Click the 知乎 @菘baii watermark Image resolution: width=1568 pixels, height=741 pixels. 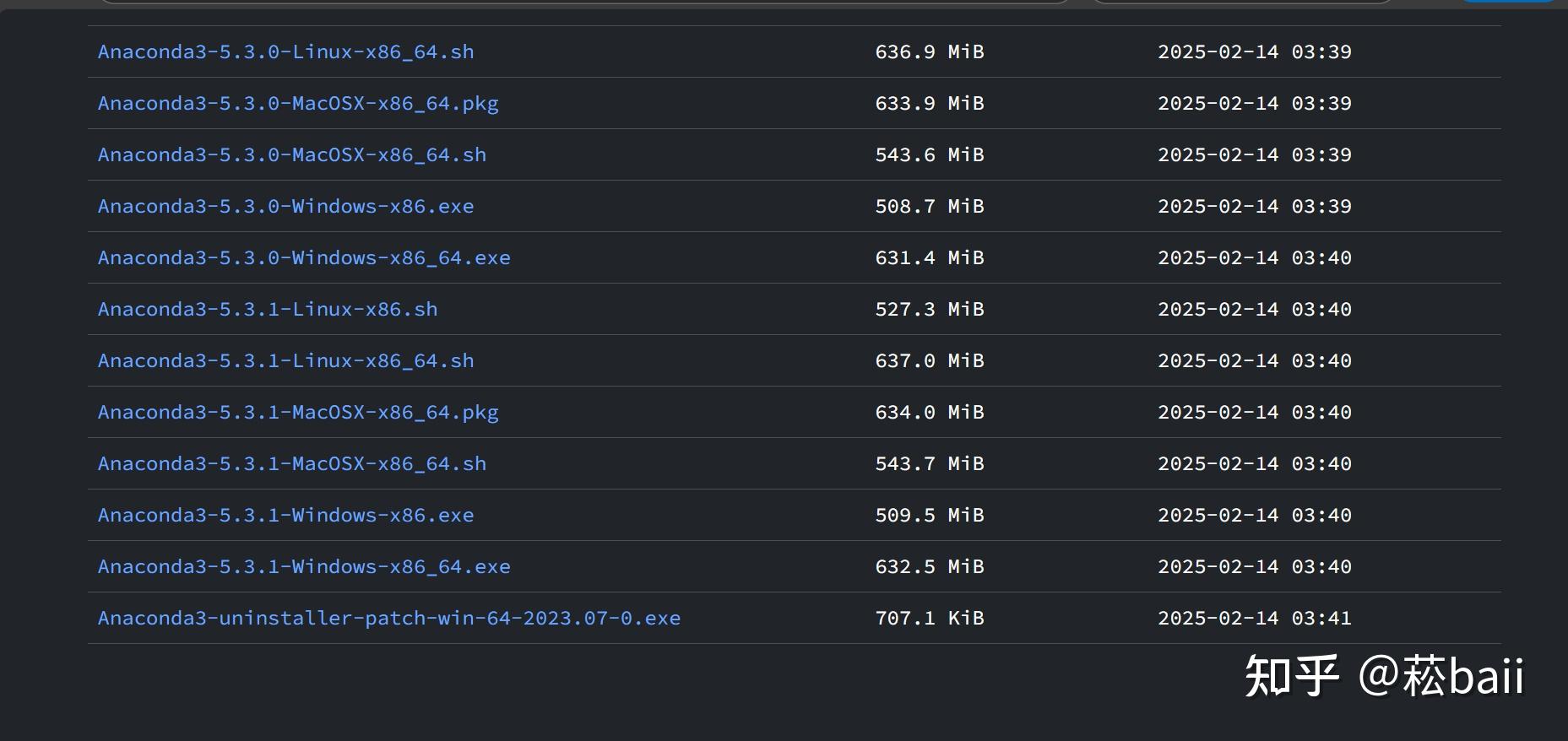(1384, 676)
